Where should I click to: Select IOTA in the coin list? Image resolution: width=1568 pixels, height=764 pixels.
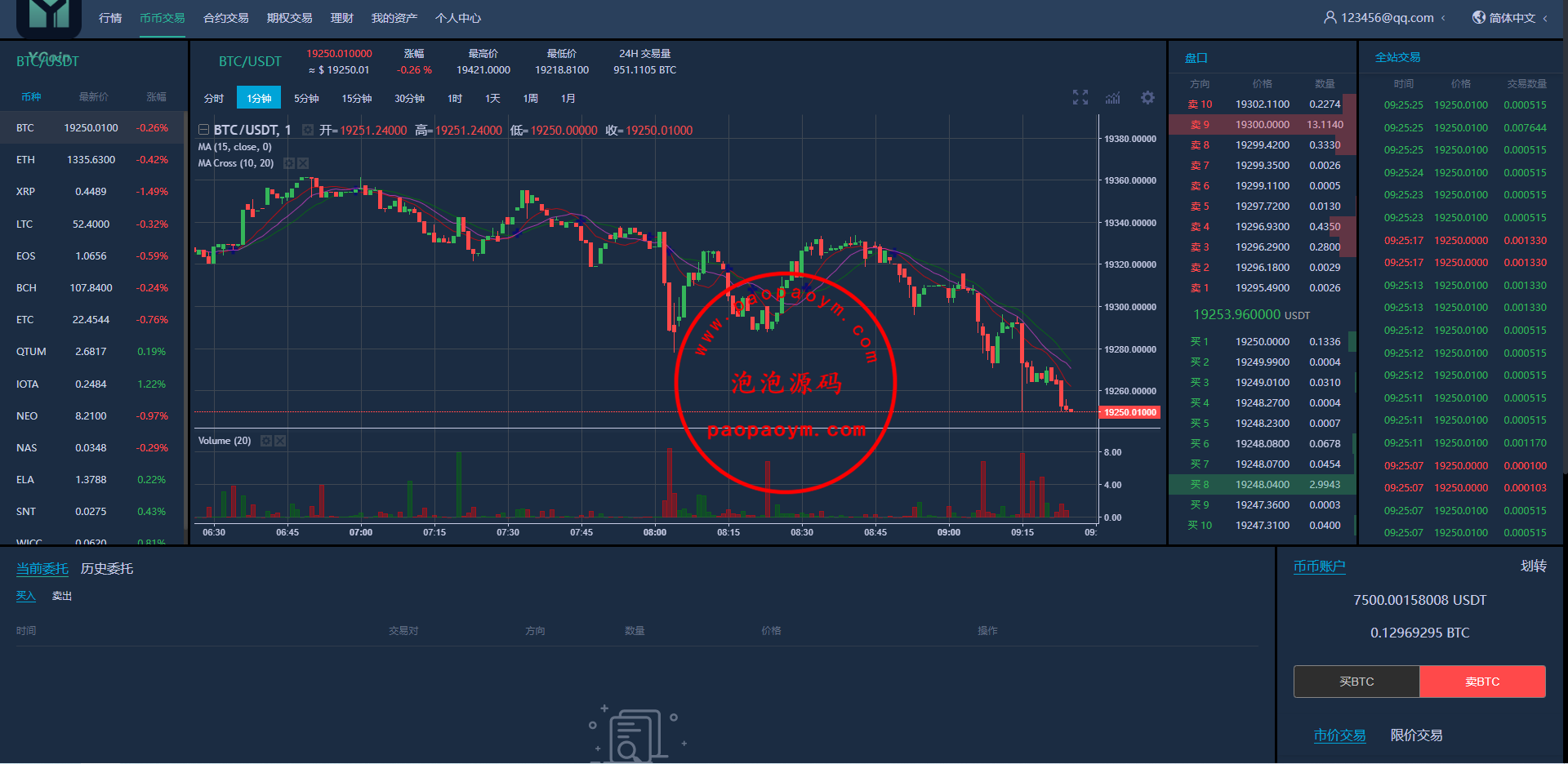point(93,384)
